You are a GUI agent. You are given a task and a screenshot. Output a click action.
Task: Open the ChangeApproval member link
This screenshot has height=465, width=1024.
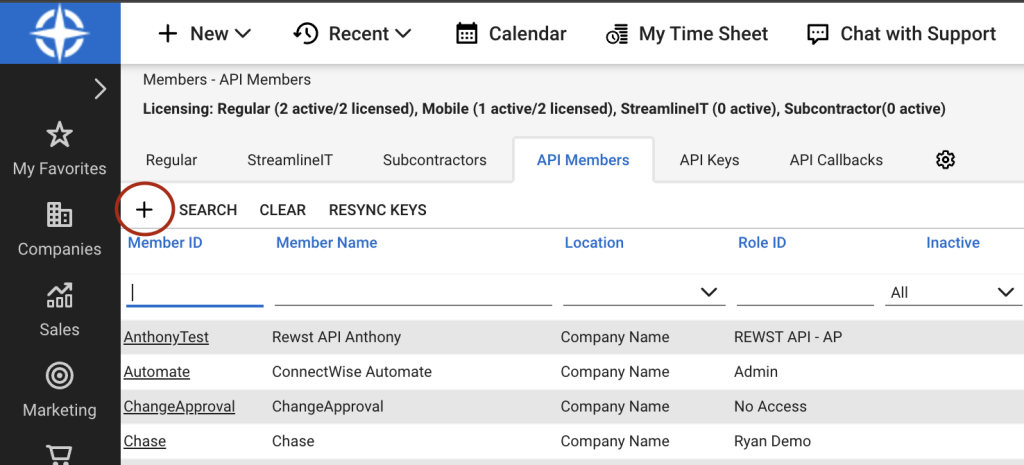[x=179, y=406]
